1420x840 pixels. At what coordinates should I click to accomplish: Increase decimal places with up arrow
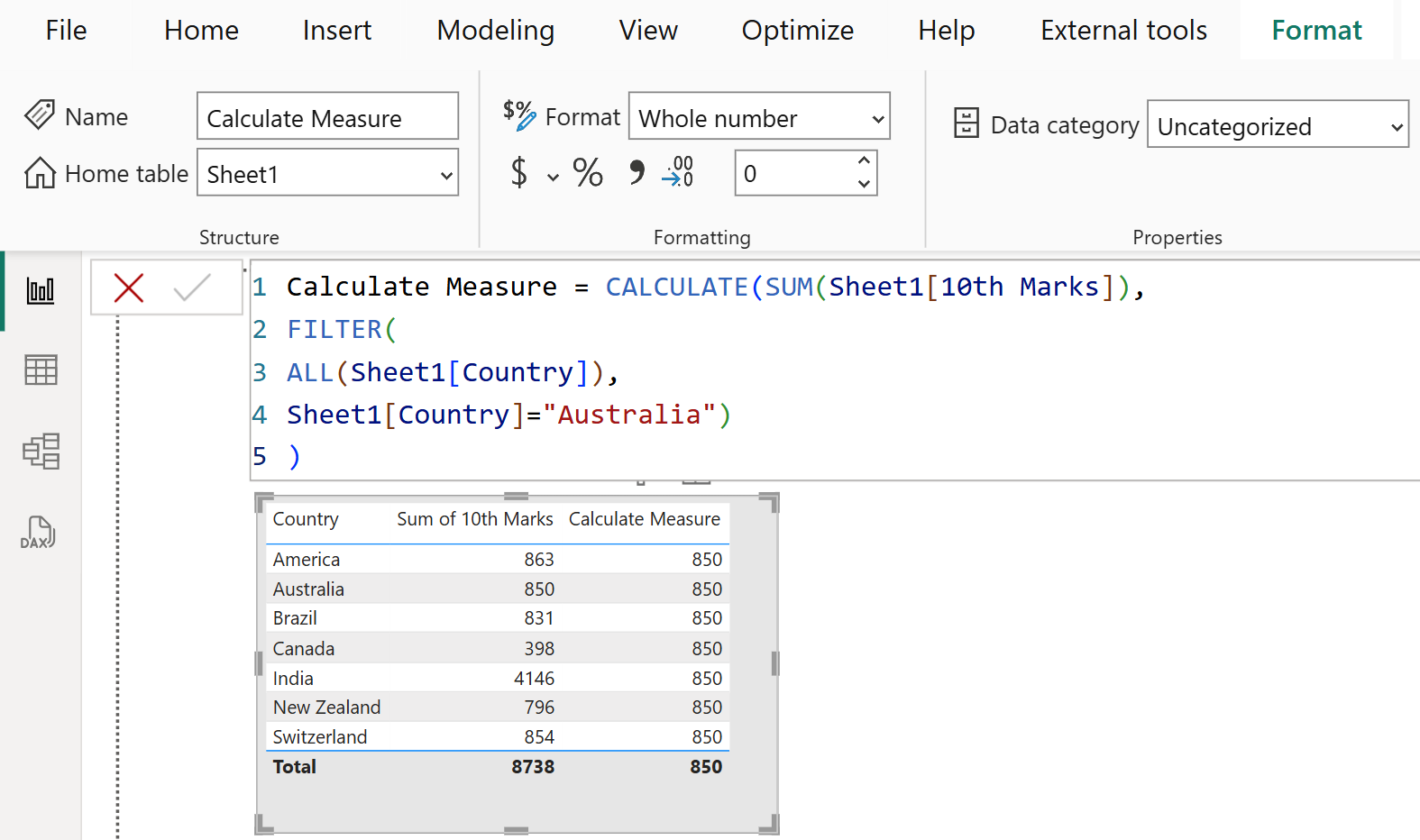pos(864,161)
